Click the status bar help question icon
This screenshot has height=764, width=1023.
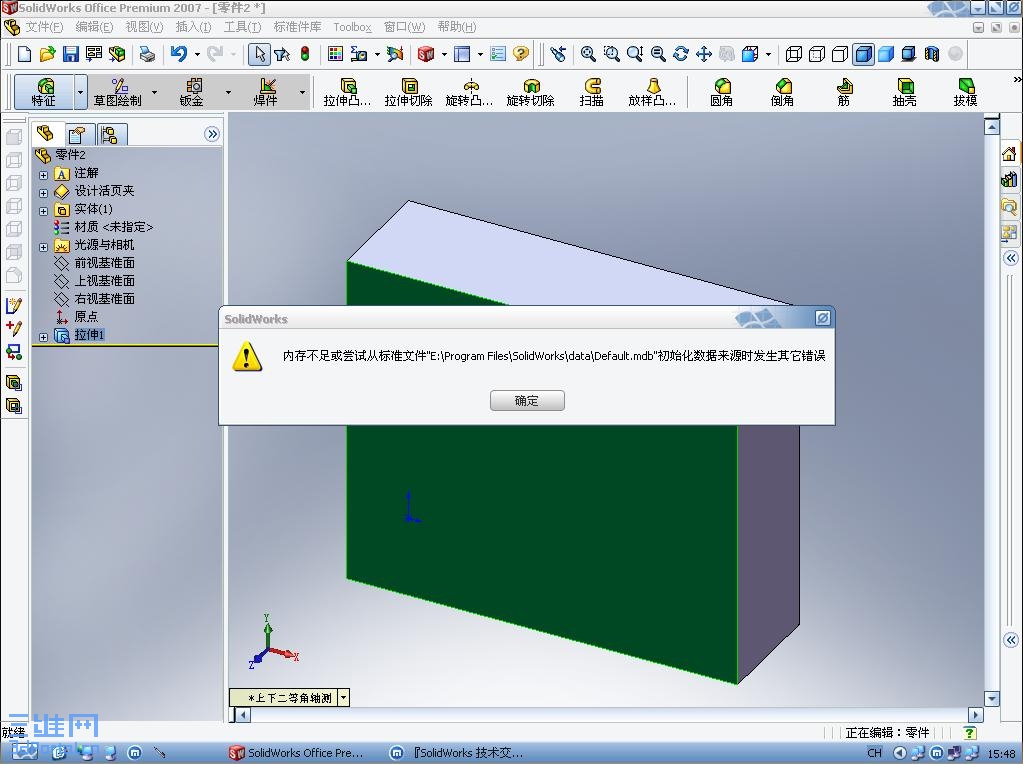click(970, 733)
